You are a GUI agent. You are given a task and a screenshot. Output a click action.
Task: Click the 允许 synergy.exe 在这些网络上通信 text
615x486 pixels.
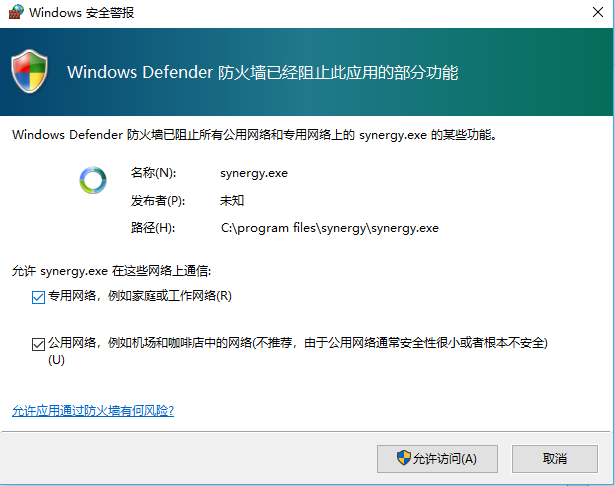tap(111, 271)
